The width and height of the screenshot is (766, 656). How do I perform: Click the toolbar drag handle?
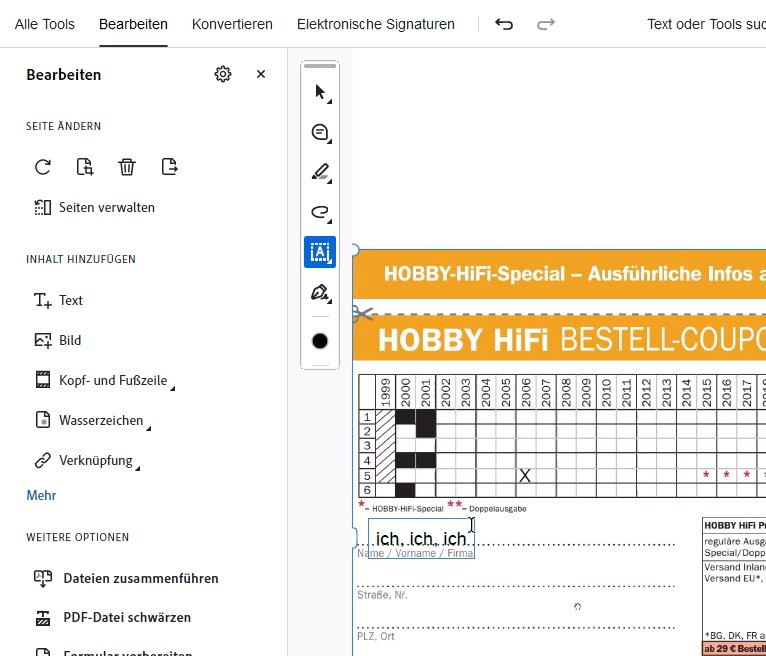pyautogui.click(x=320, y=66)
